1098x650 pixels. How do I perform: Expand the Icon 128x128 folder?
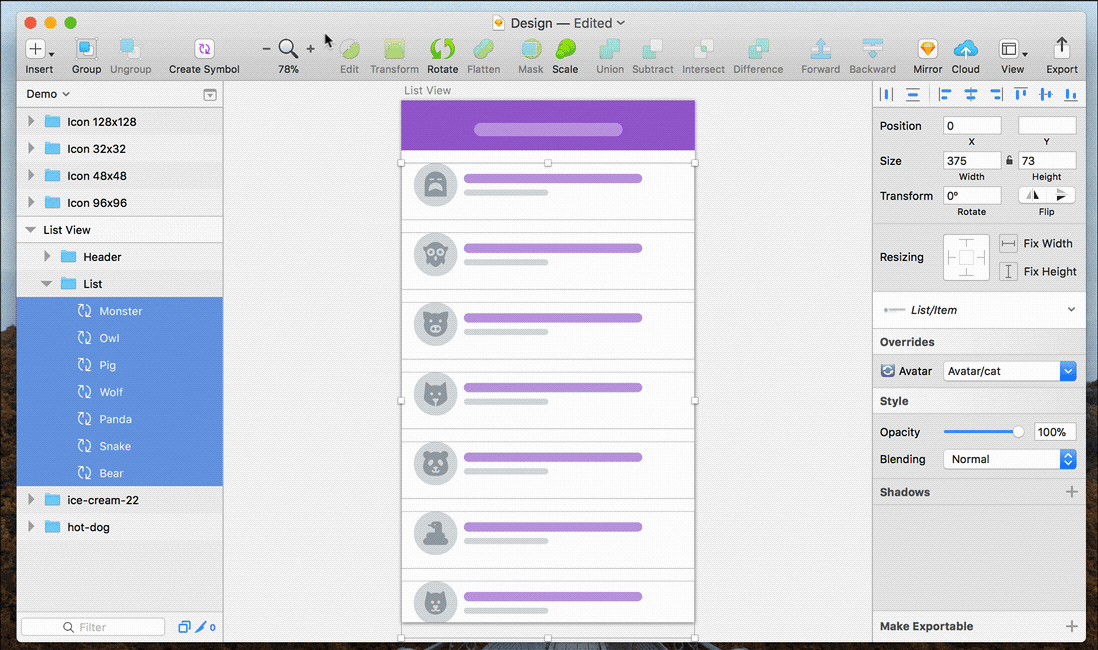tap(31, 121)
